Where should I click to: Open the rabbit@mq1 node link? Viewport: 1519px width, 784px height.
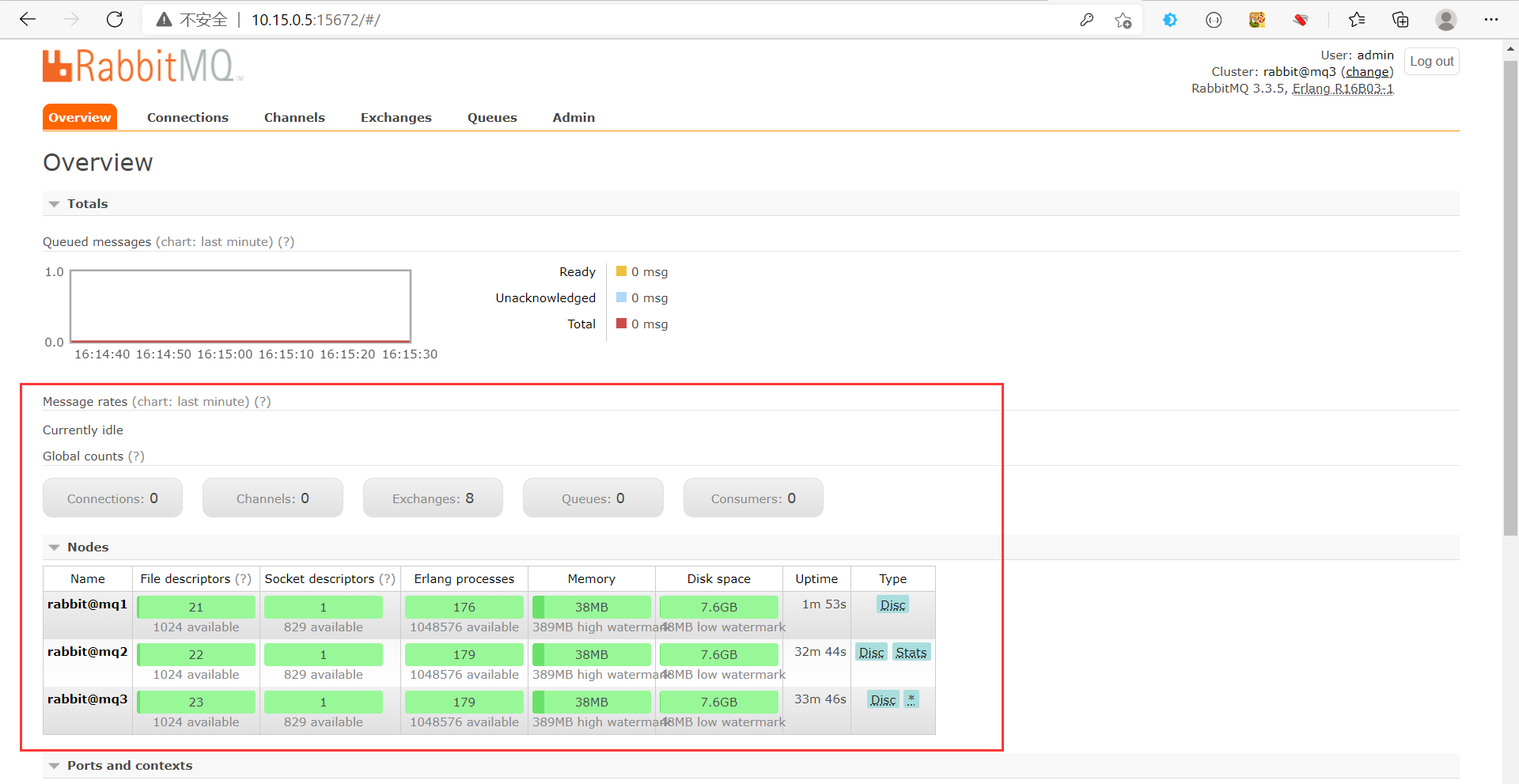tap(87, 604)
